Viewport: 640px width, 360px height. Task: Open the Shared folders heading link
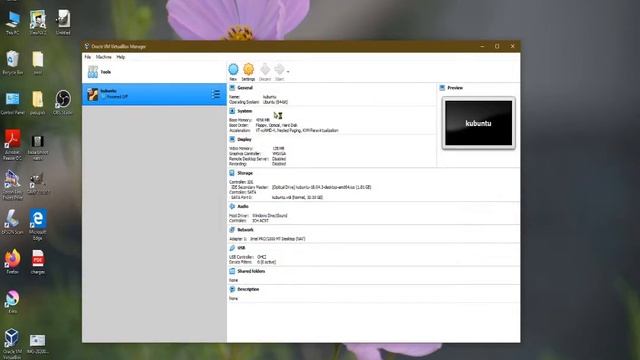(251, 271)
